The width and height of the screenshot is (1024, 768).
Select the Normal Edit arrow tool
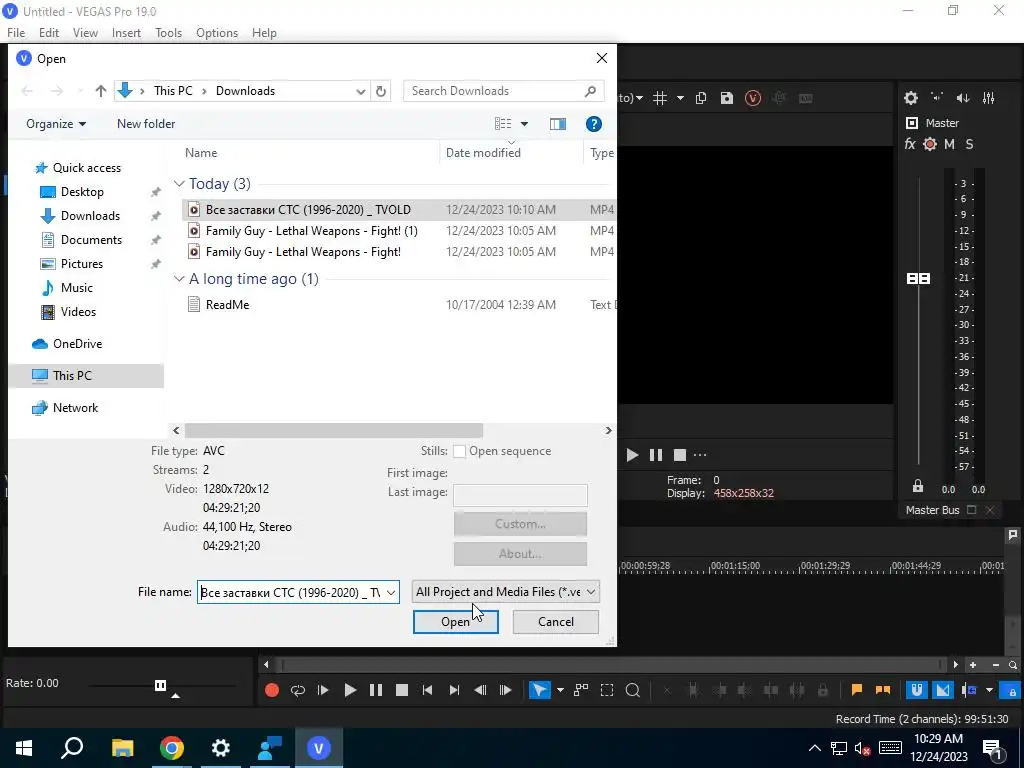pyautogui.click(x=539, y=690)
